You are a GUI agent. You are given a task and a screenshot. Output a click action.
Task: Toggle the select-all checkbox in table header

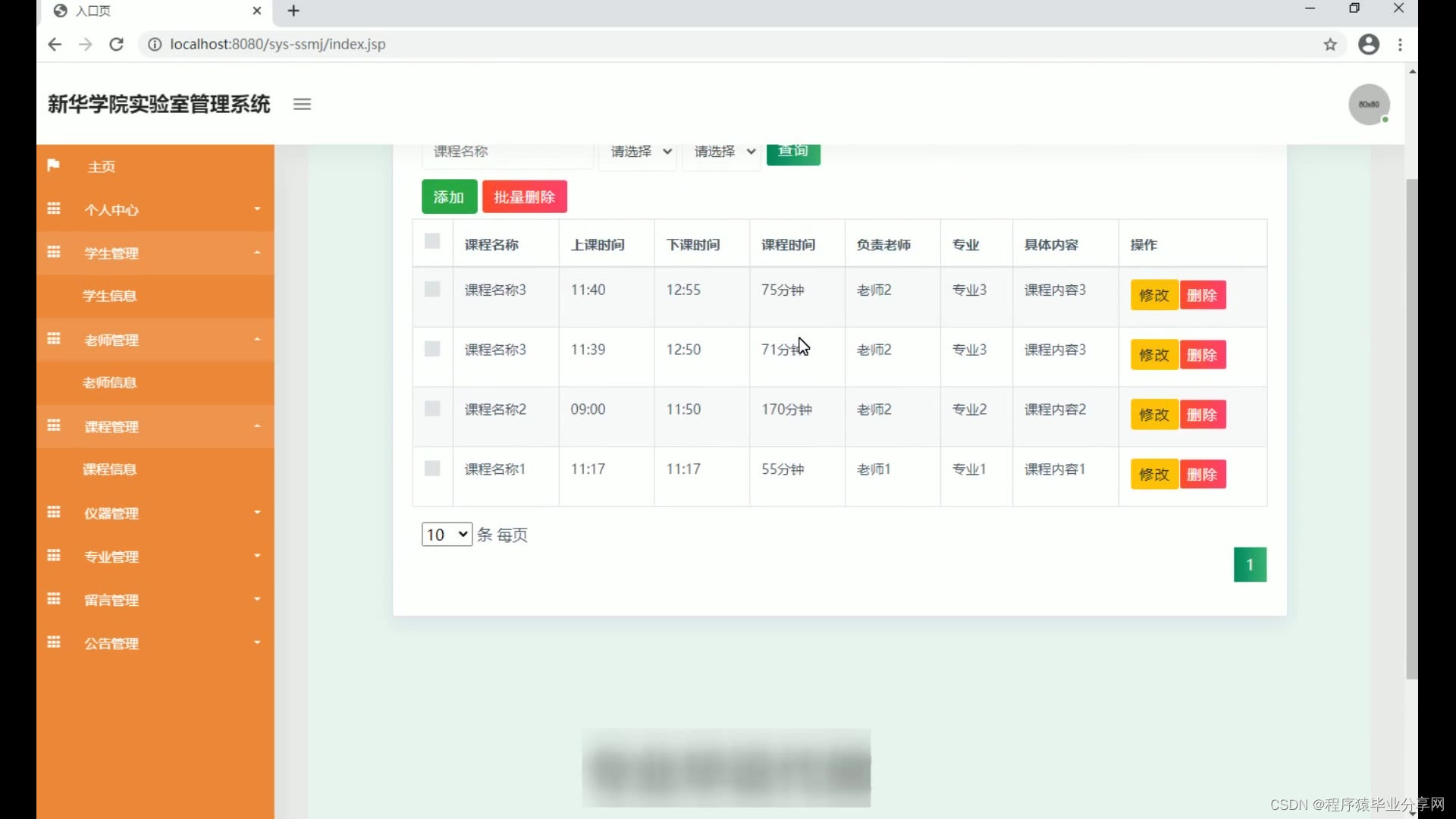click(432, 241)
